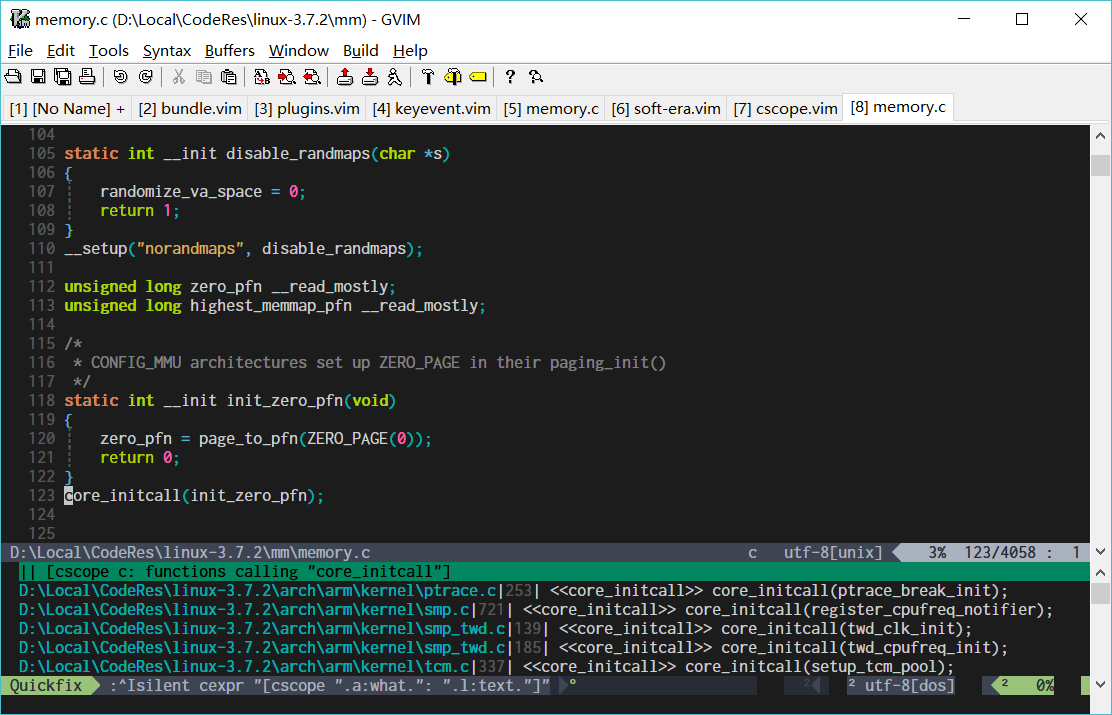Jump to the tag under cursor
This screenshot has width=1112, height=715.
pos(477,76)
